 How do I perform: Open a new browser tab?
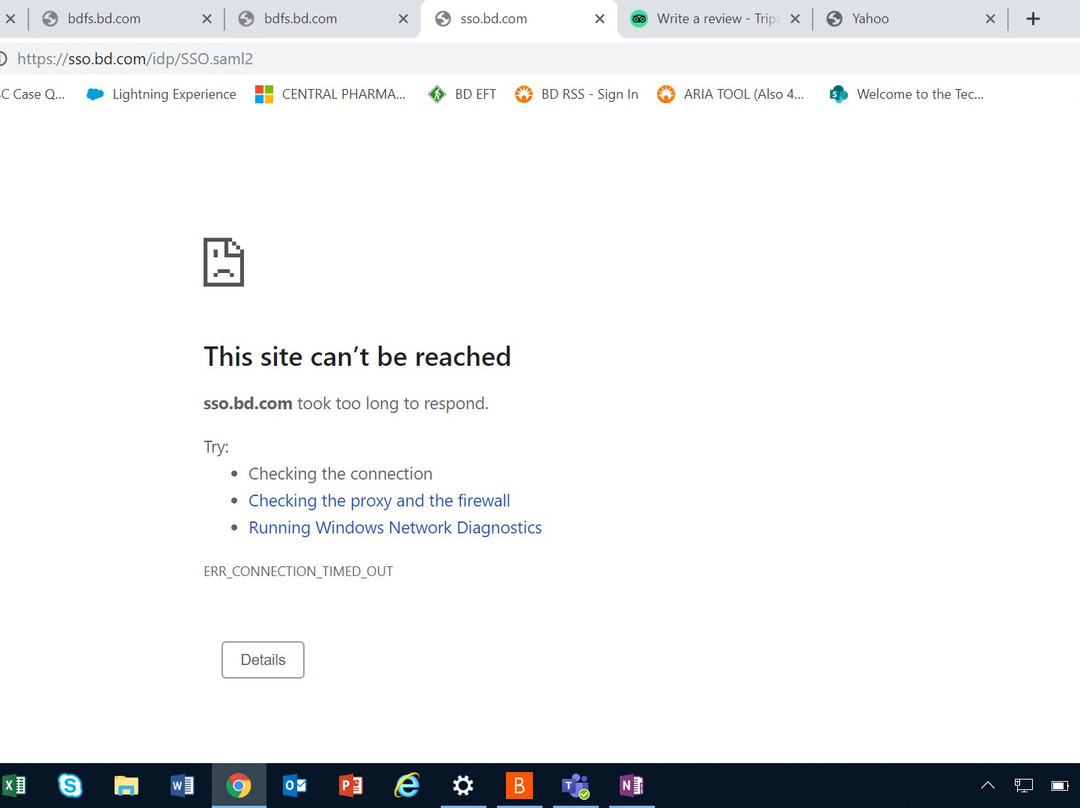(1032, 19)
